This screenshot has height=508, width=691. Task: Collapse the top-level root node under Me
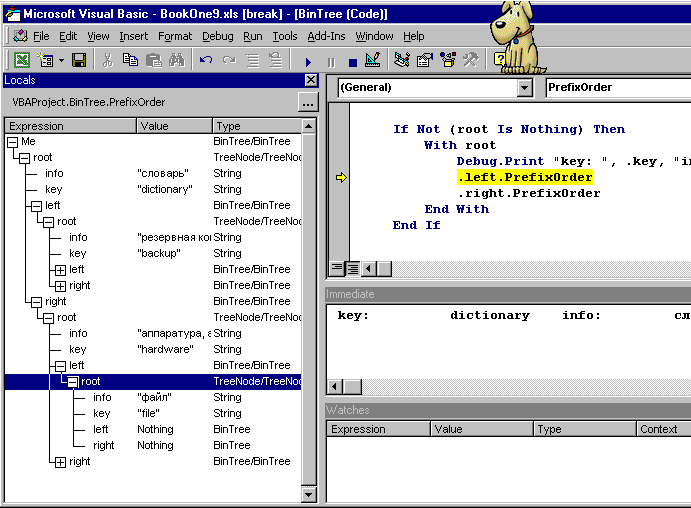pyautogui.click(x=25, y=158)
